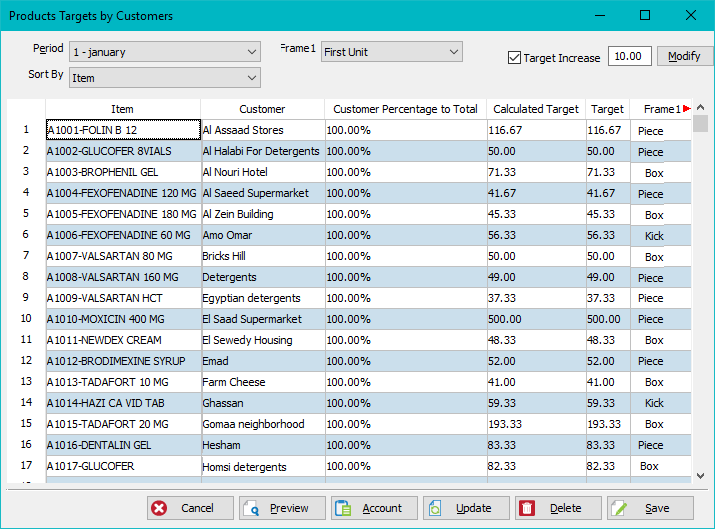The image size is (715, 529).
Task: Click the Modify button
Action: pos(684,56)
